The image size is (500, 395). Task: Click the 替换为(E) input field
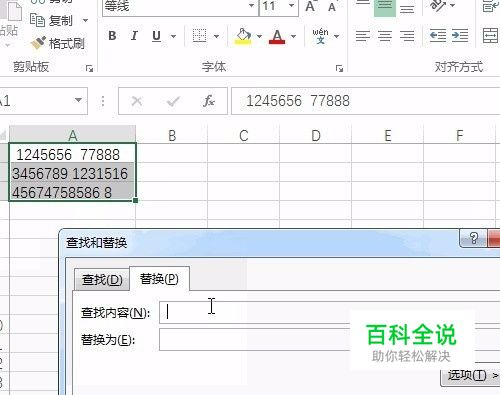pos(330,339)
